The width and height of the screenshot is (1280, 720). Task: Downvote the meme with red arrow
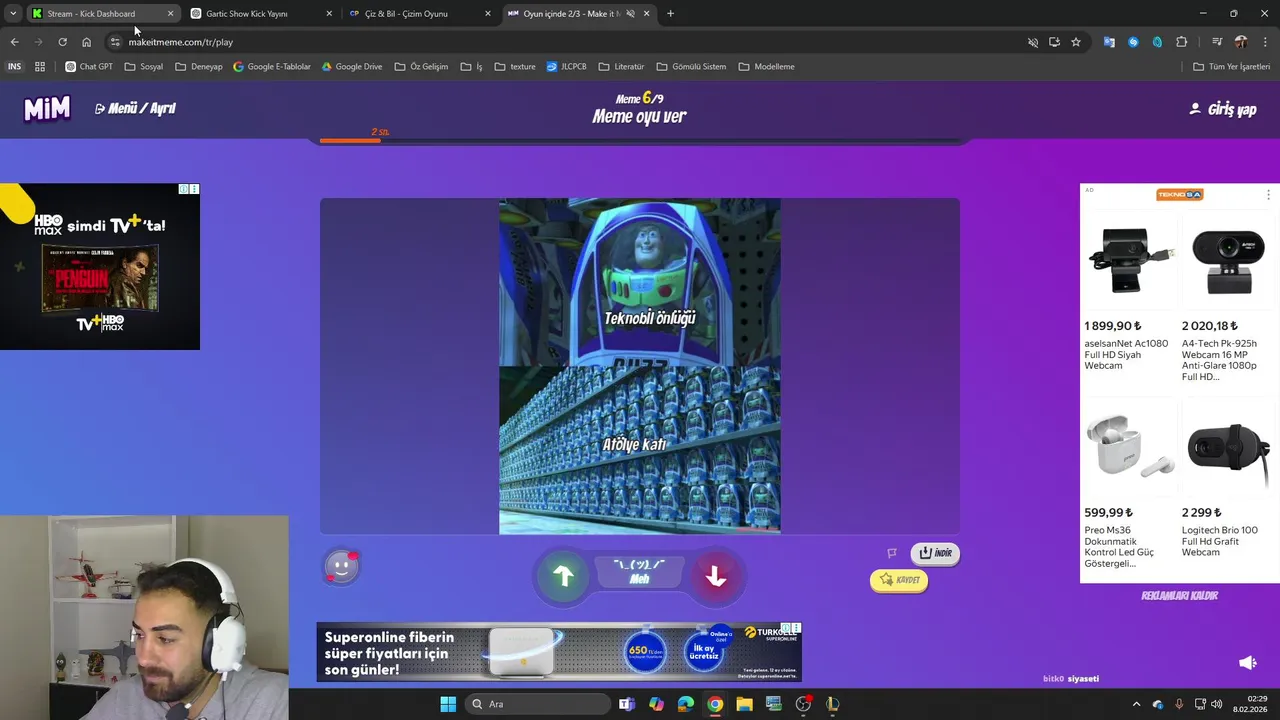click(715, 576)
